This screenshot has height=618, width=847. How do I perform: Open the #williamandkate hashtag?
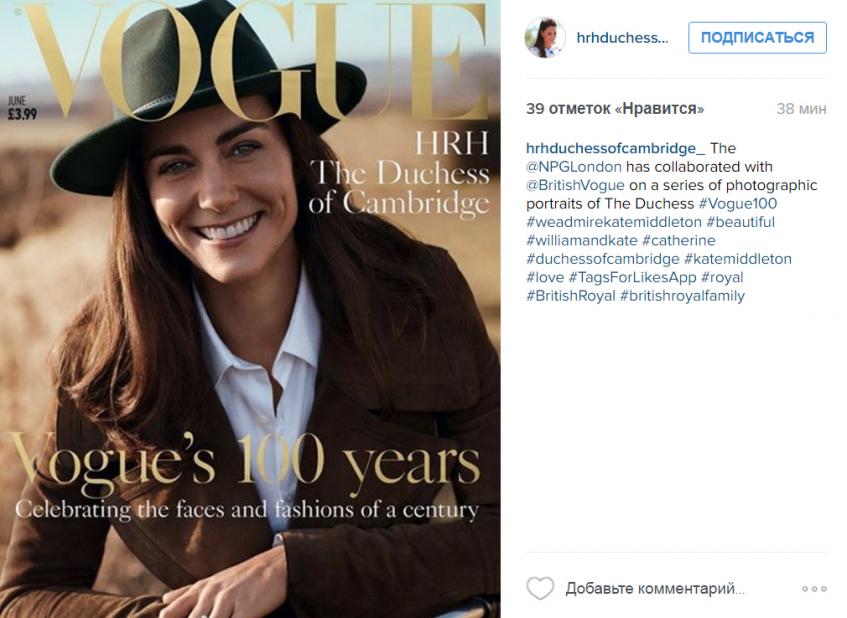pos(581,241)
